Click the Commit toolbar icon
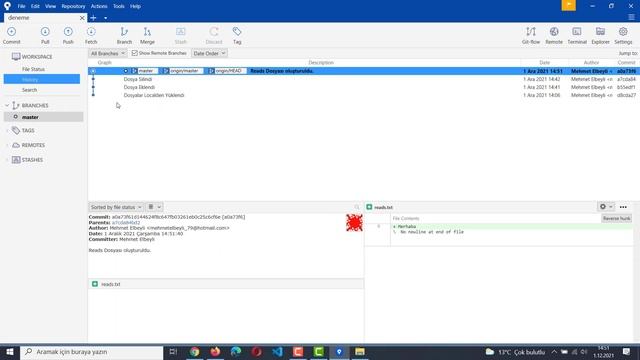The width and height of the screenshot is (640, 360). [11, 36]
